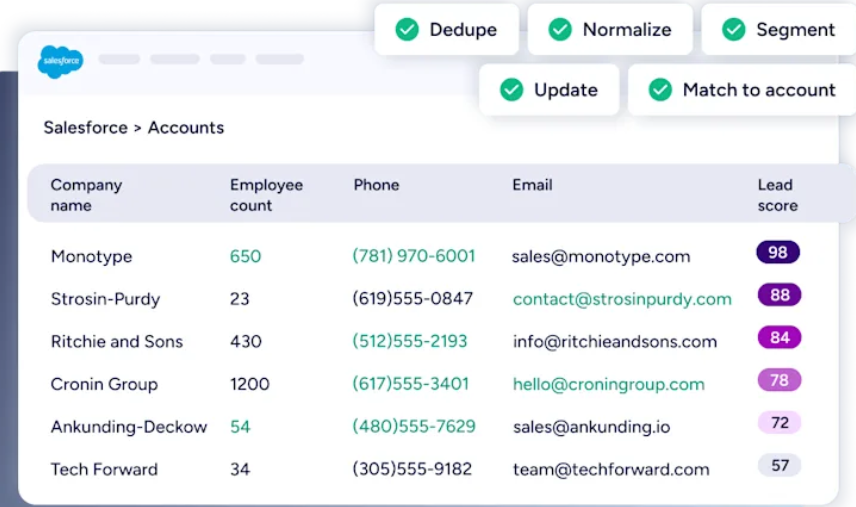Click employee count 54
This screenshot has height=507, width=856.
point(240,427)
